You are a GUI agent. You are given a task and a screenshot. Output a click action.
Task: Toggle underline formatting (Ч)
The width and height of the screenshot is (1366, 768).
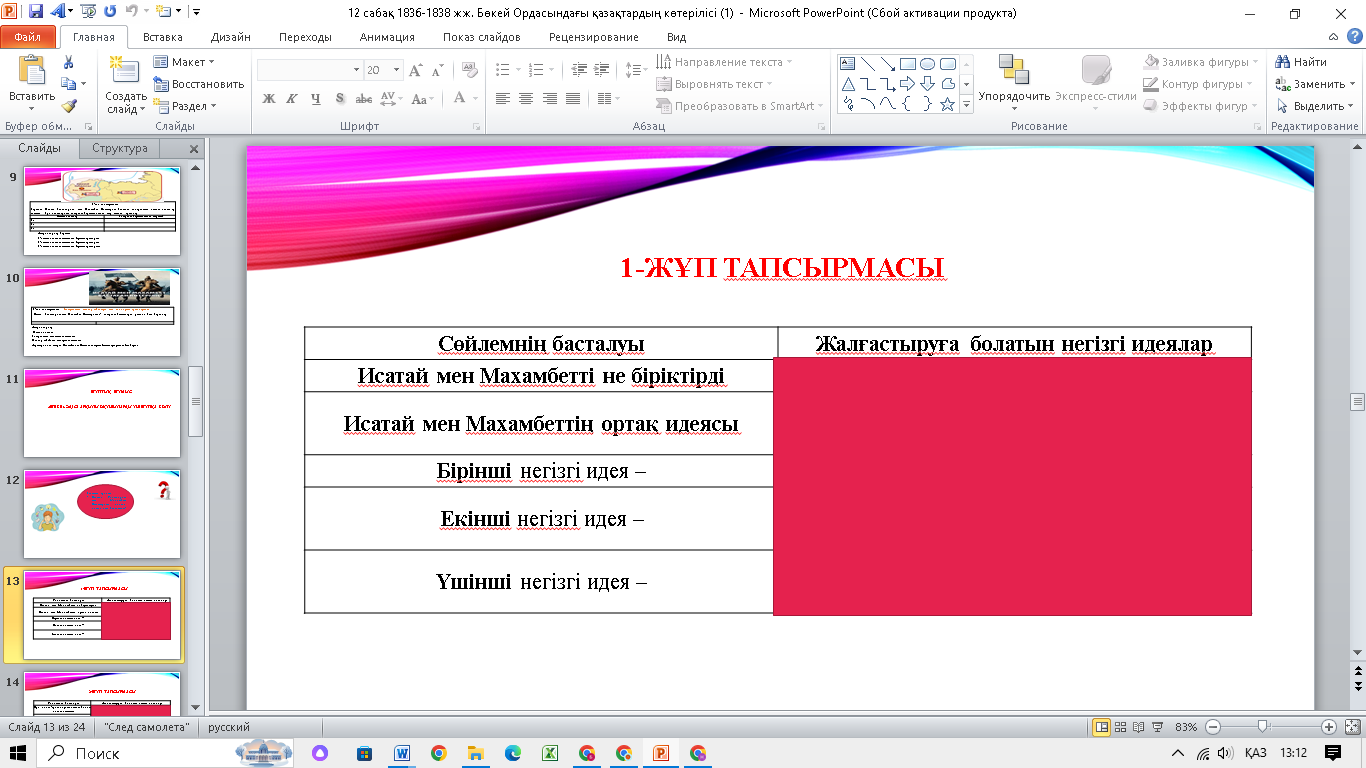[x=316, y=99]
